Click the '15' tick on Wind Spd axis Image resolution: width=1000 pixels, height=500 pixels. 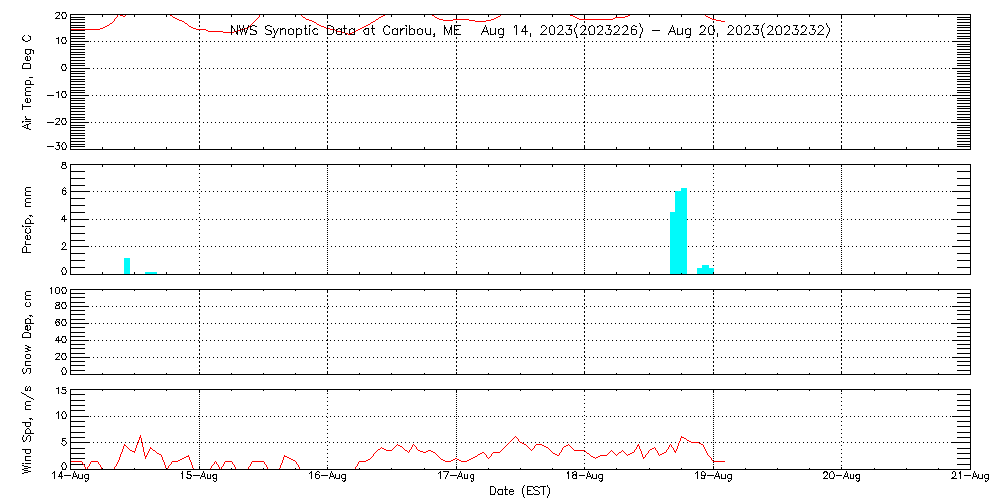pyautogui.click(x=61, y=391)
